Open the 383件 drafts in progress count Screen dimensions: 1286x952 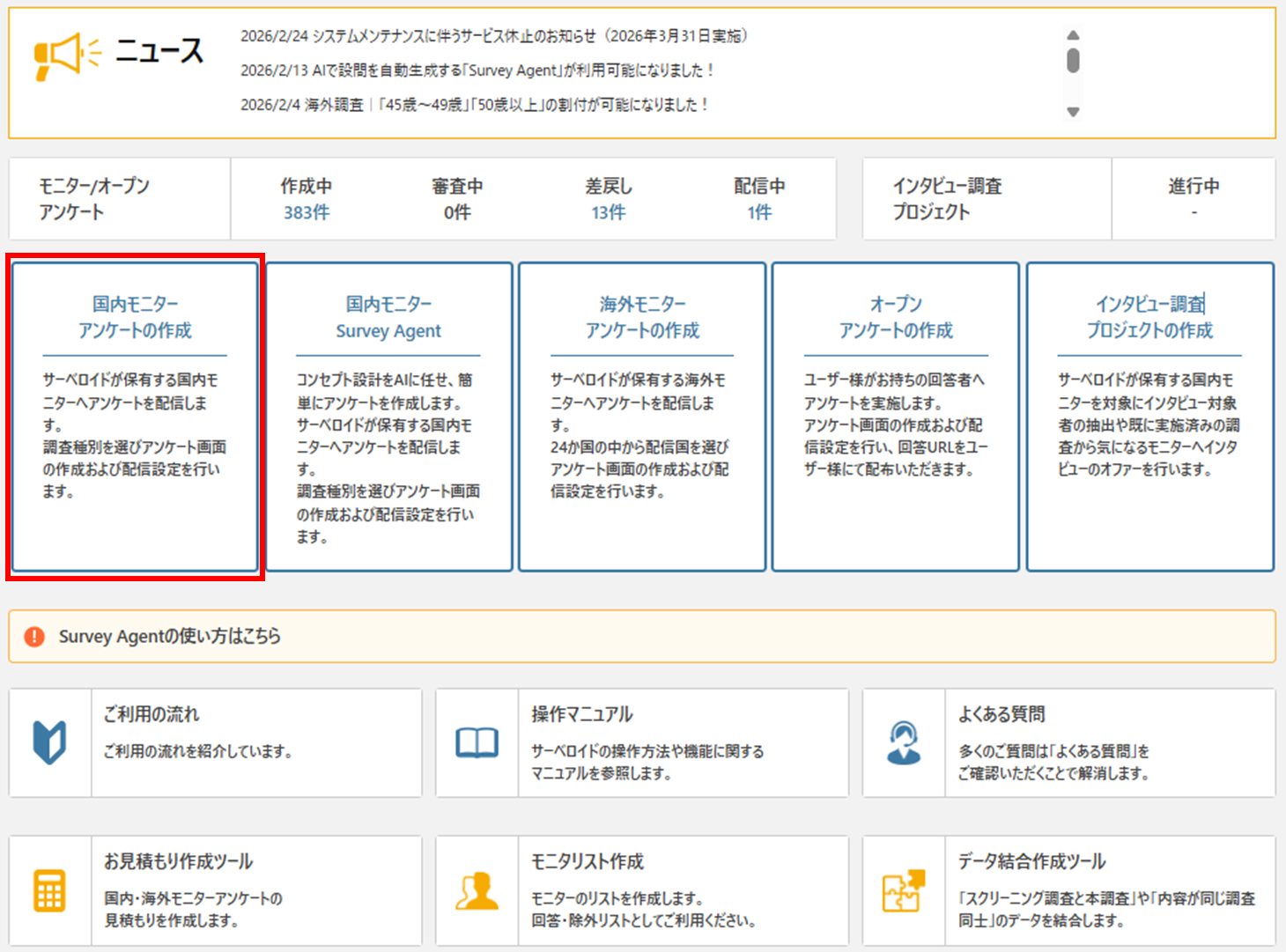click(x=306, y=212)
